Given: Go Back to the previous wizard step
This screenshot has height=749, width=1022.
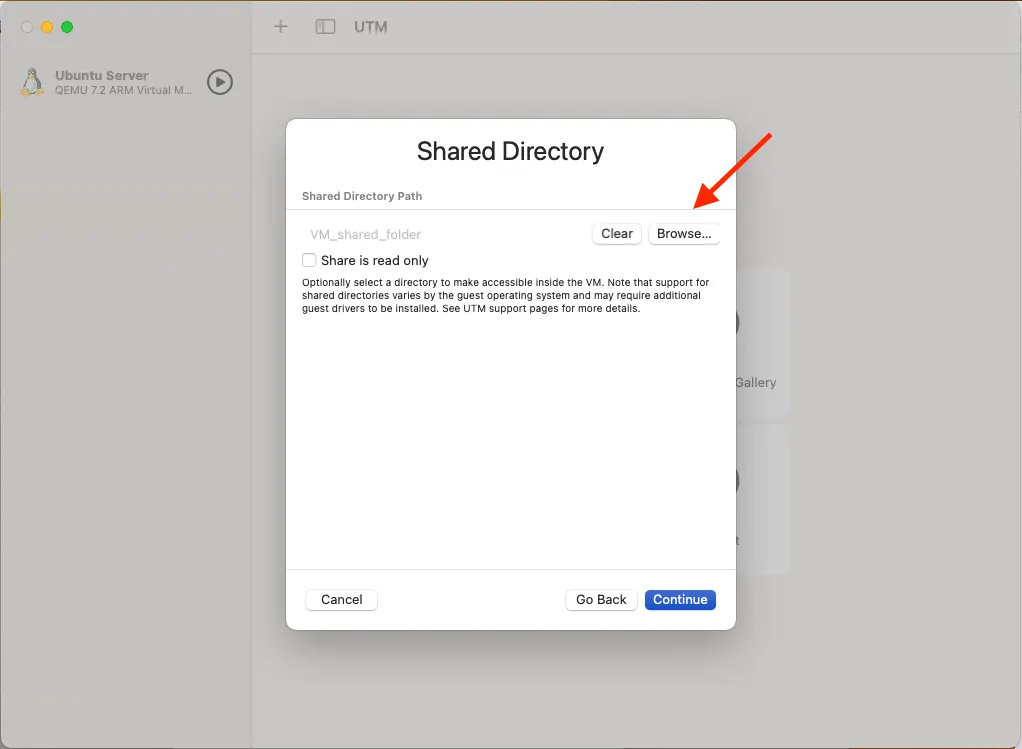Looking at the screenshot, I should coord(601,600).
